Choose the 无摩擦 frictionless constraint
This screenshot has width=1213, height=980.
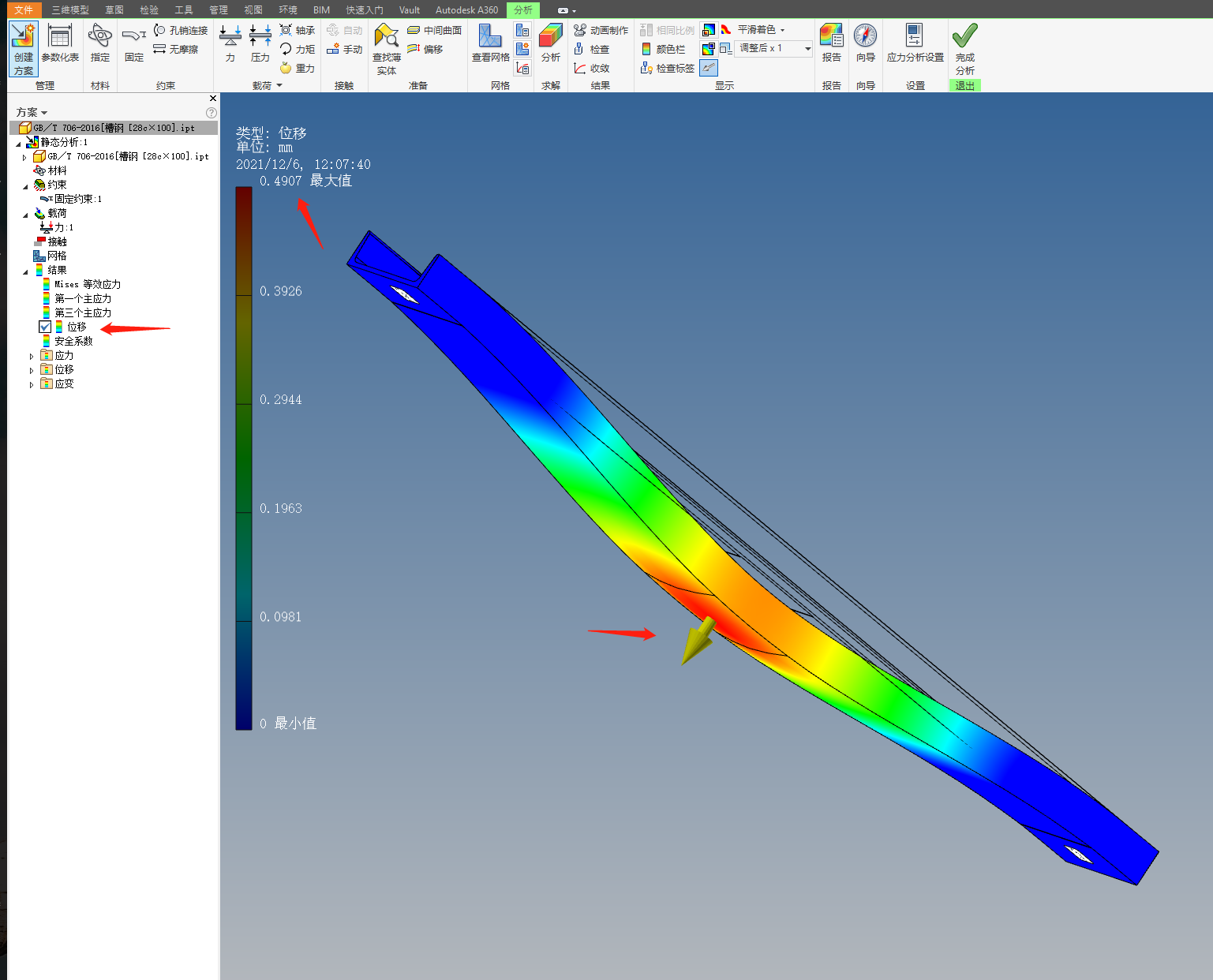[176, 49]
